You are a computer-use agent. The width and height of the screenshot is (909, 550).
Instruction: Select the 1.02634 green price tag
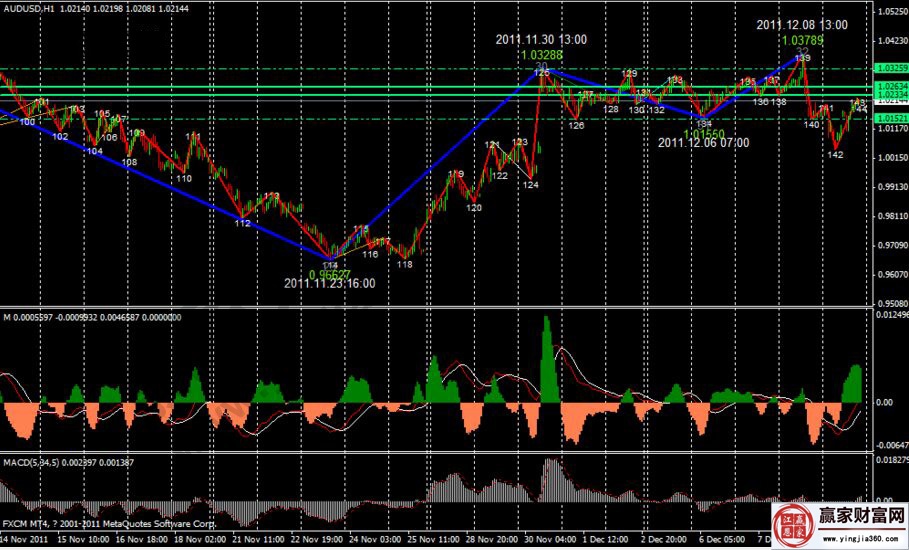point(889,87)
